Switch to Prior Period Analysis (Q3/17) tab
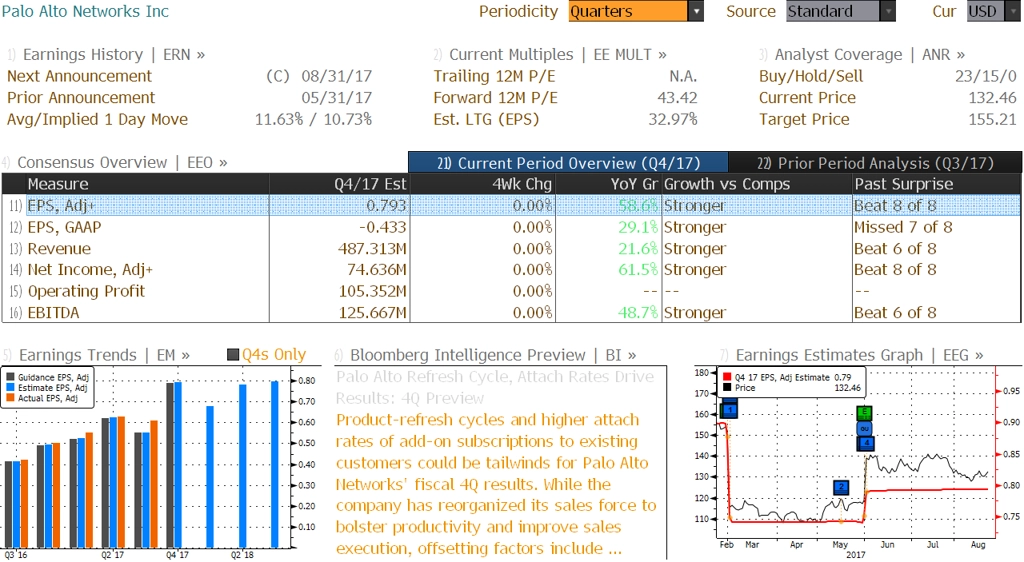Screen dimensions: 1024x562 click(875, 163)
